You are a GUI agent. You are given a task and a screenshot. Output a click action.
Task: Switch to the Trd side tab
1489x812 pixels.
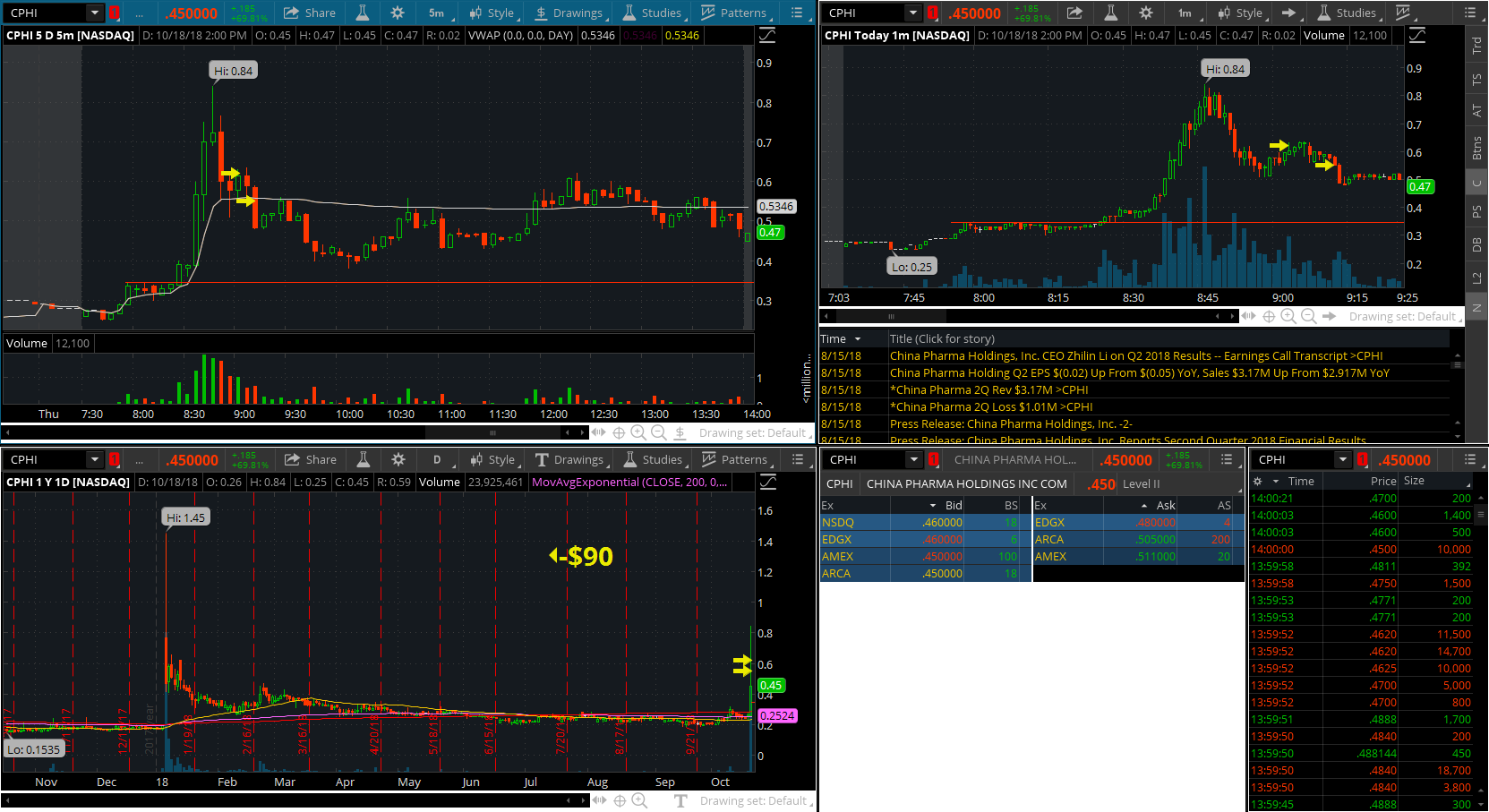1476,47
